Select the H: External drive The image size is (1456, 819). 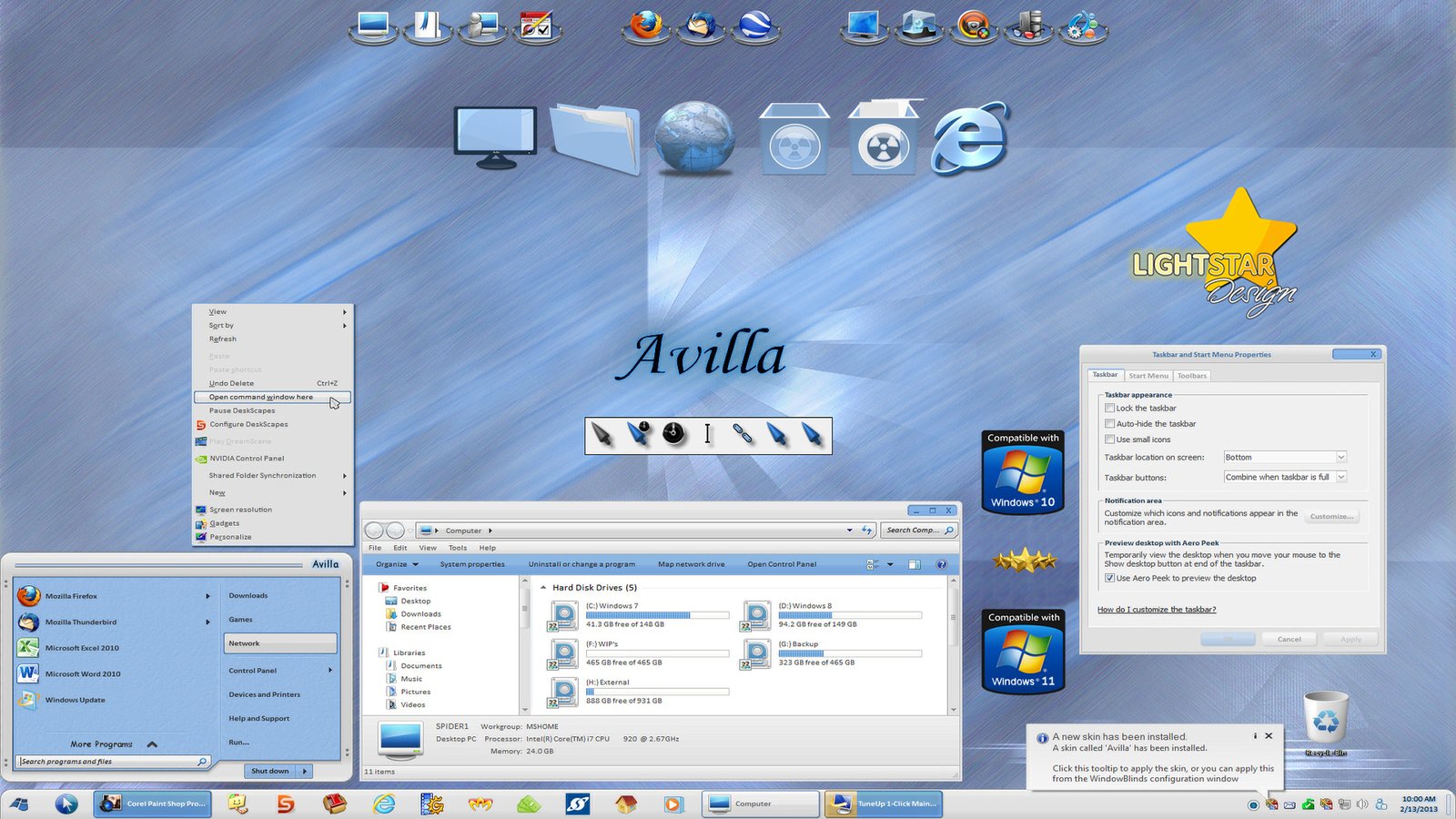637,692
